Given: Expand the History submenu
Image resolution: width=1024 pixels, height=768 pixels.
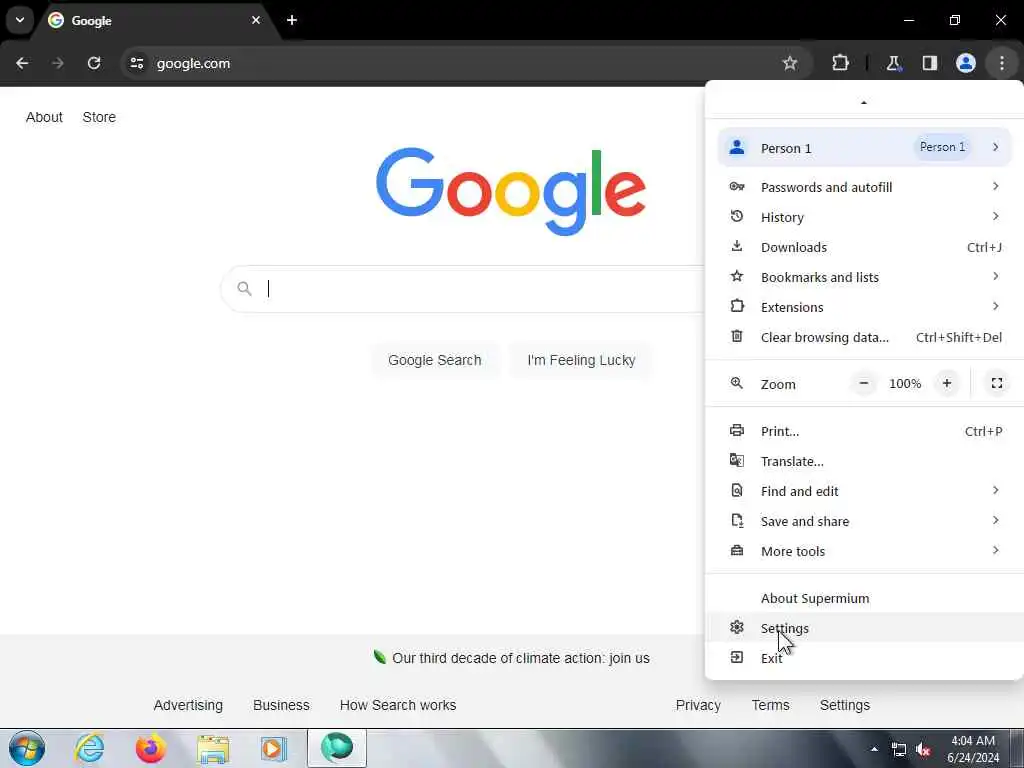Looking at the screenshot, I should (865, 217).
